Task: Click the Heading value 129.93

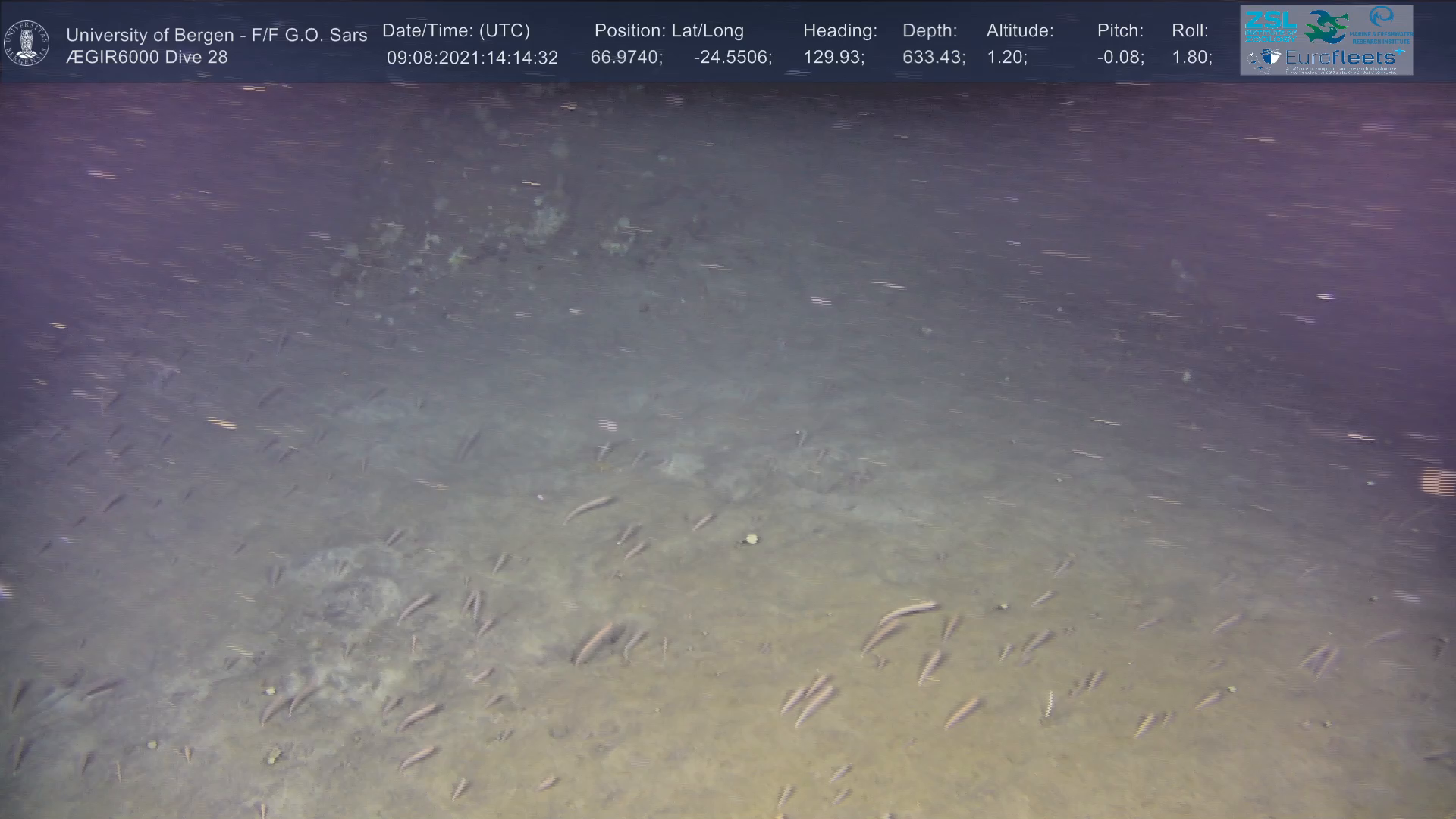Action: (833, 58)
